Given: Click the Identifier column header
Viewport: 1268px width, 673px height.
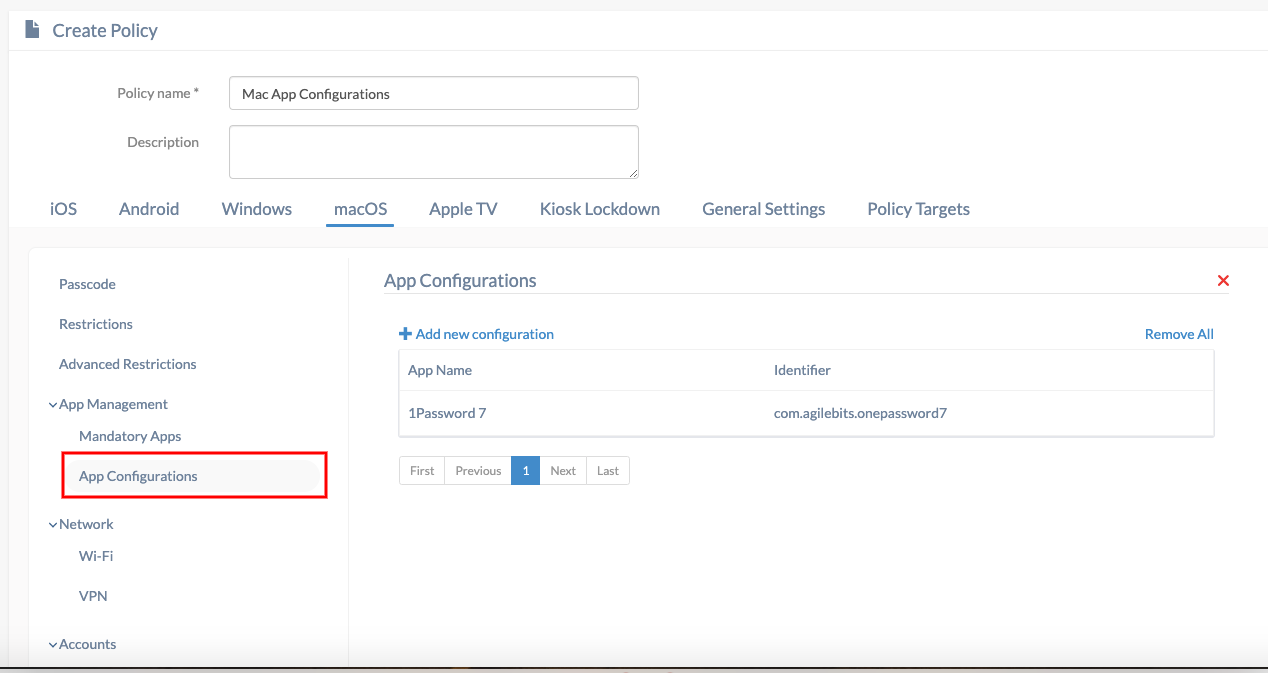Looking at the screenshot, I should pos(802,370).
